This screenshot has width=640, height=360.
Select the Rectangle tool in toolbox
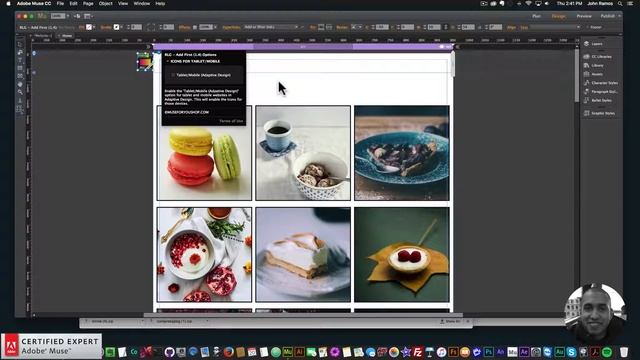[x=20, y=68]
